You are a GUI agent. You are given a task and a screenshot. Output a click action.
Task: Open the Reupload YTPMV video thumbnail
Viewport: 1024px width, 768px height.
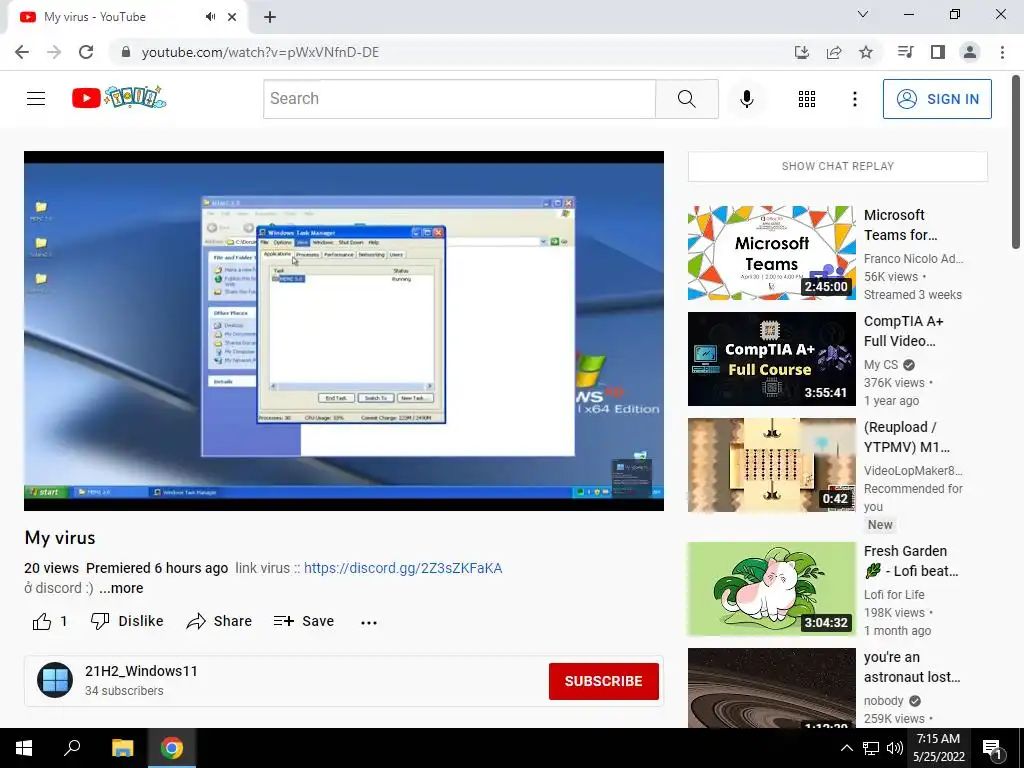pos(771,465)
